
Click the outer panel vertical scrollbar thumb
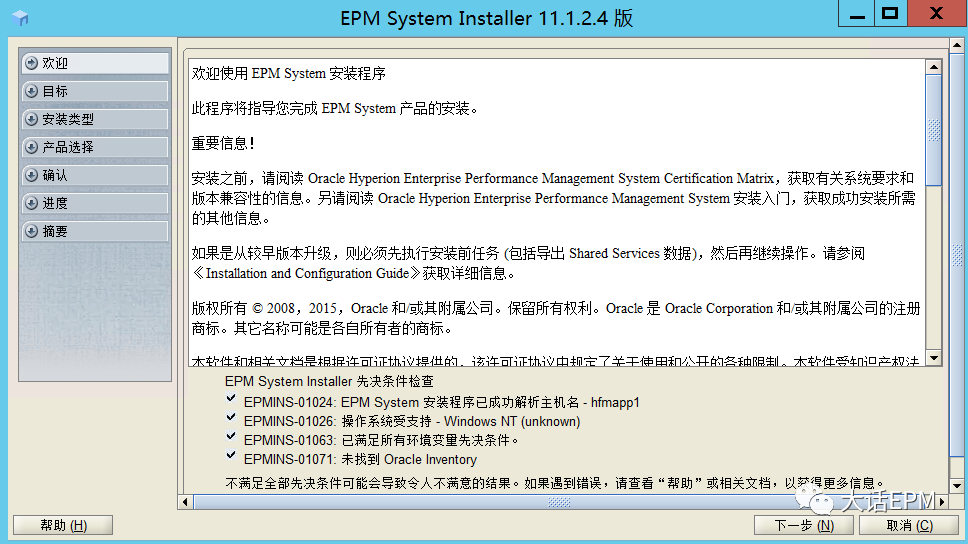(957, 255)
